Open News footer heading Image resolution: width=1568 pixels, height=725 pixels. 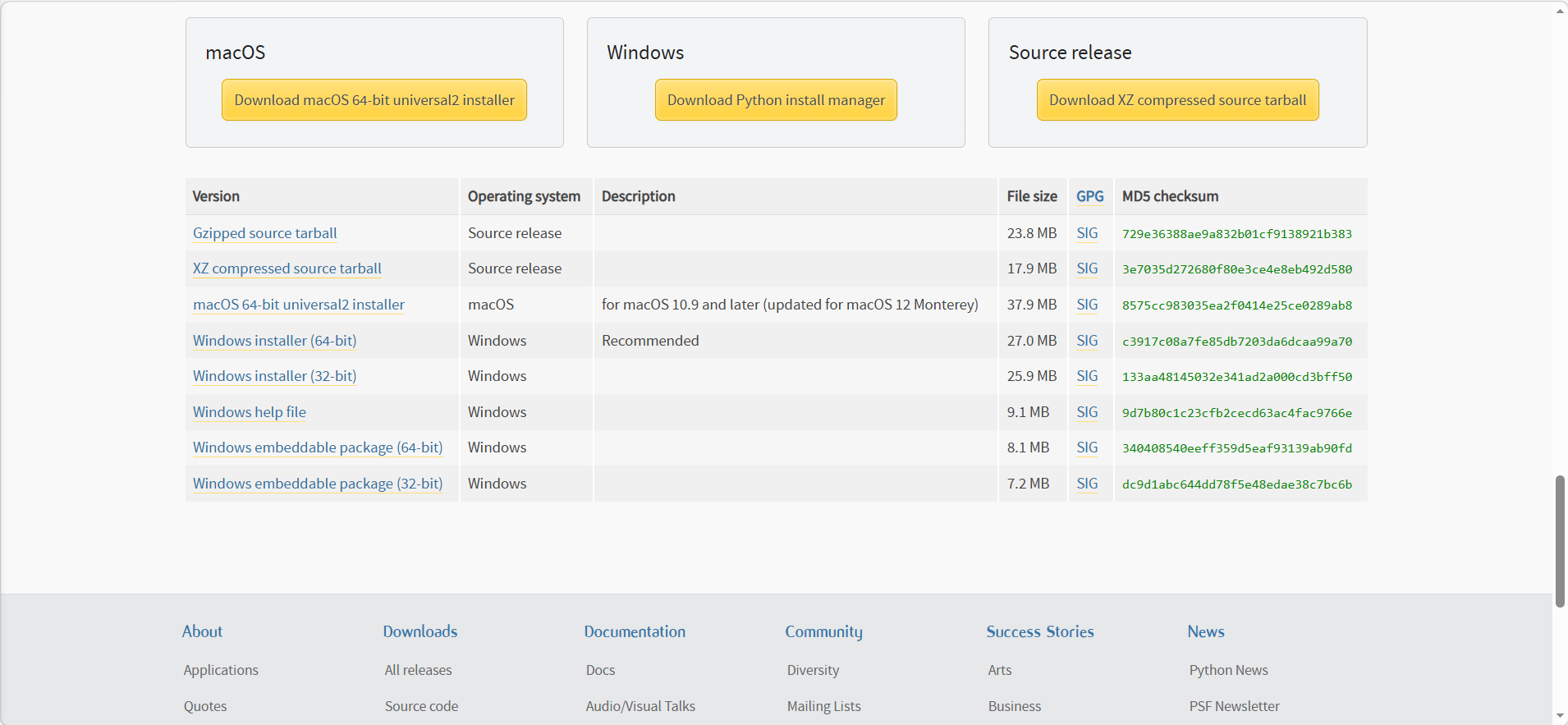click(1206, 631)
